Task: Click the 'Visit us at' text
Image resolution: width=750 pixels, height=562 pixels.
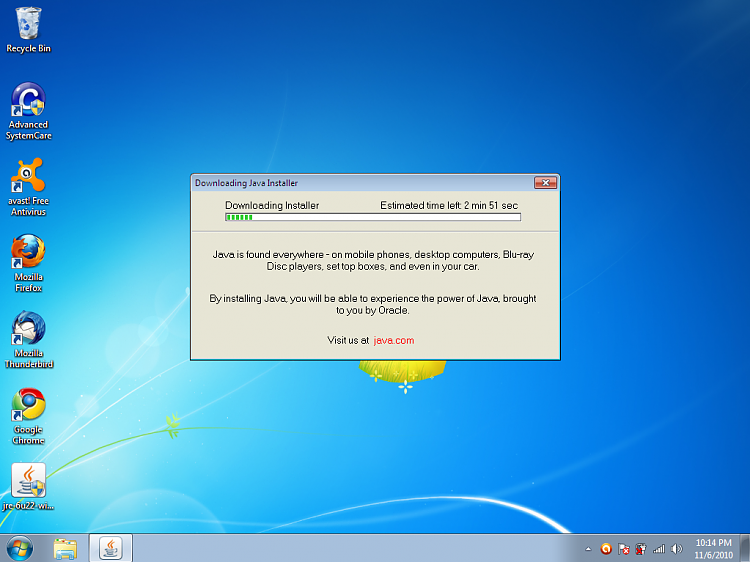Action: (348, 341)
